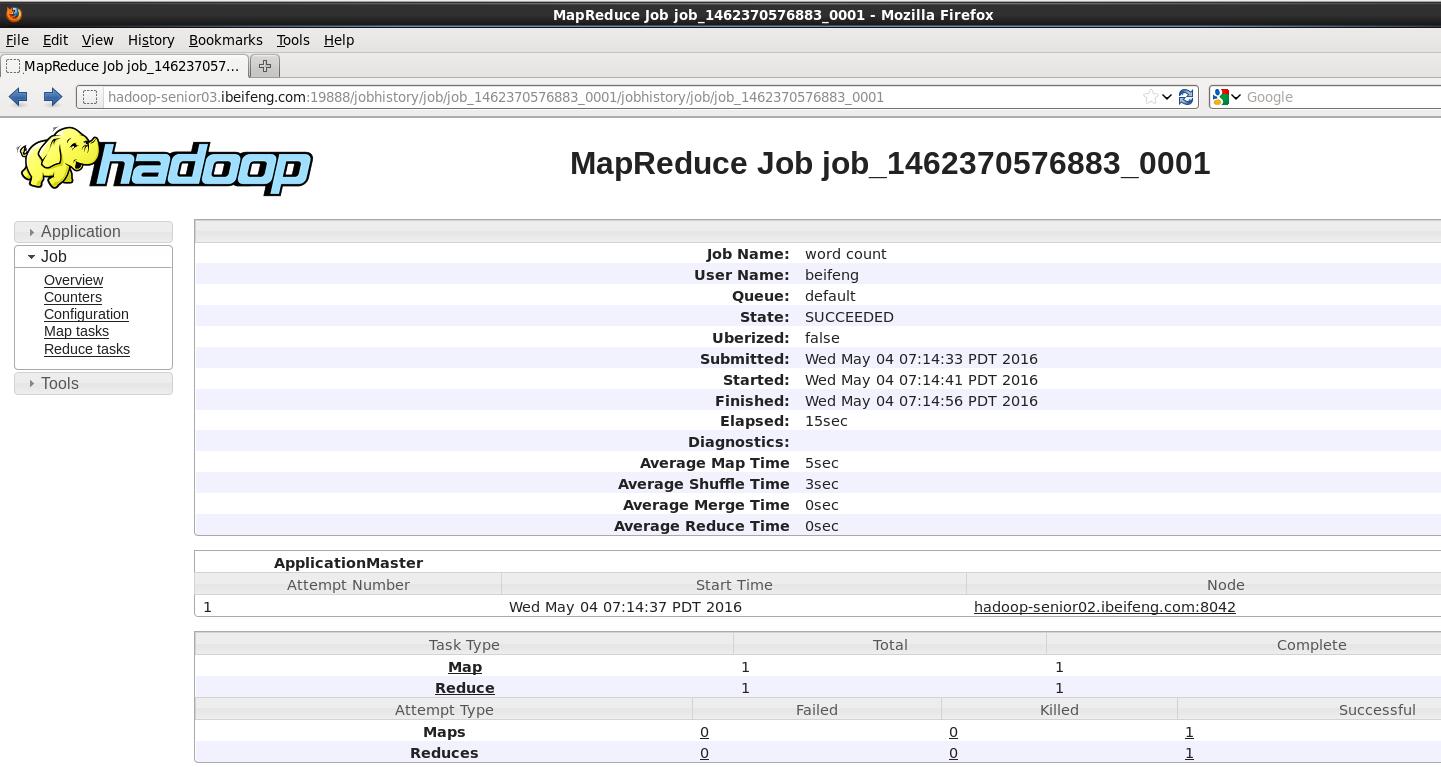Viewport: 1441px width, 767px height.
Task: Click the ApplicationMaster table title
Action: [x=348, y=563]
